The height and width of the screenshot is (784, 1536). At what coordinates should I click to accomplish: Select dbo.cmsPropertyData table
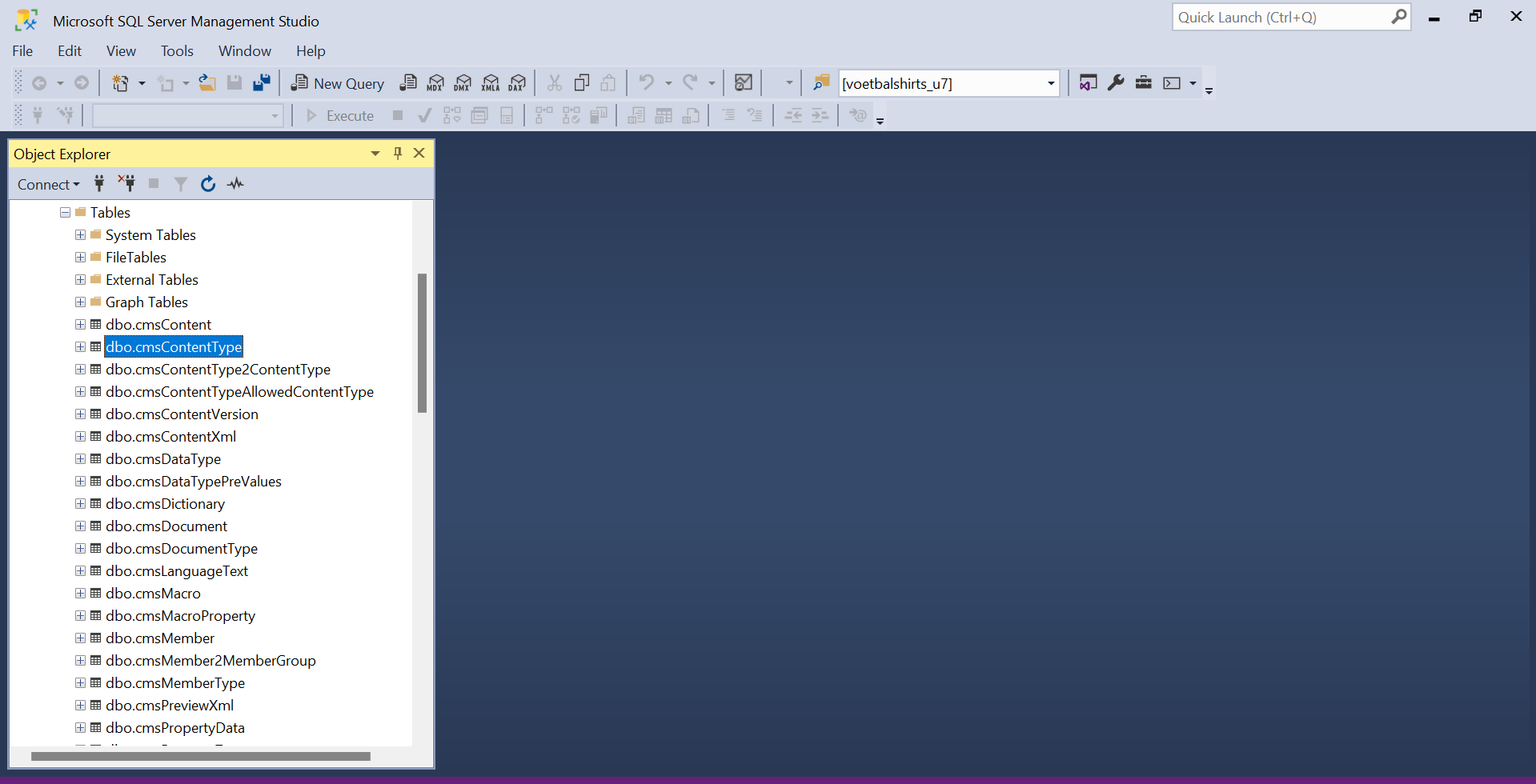tap(175, 728)
